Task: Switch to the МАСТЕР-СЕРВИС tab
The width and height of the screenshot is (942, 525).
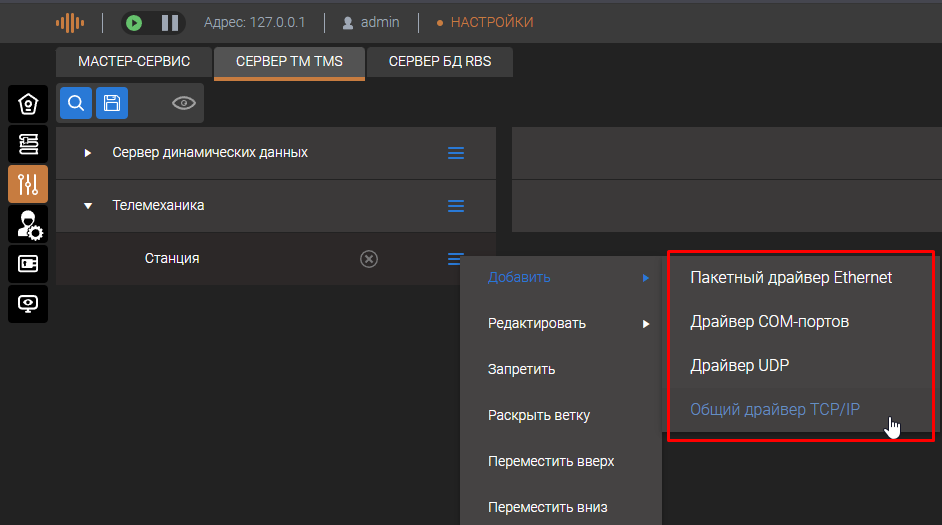Action: point(134,62)
